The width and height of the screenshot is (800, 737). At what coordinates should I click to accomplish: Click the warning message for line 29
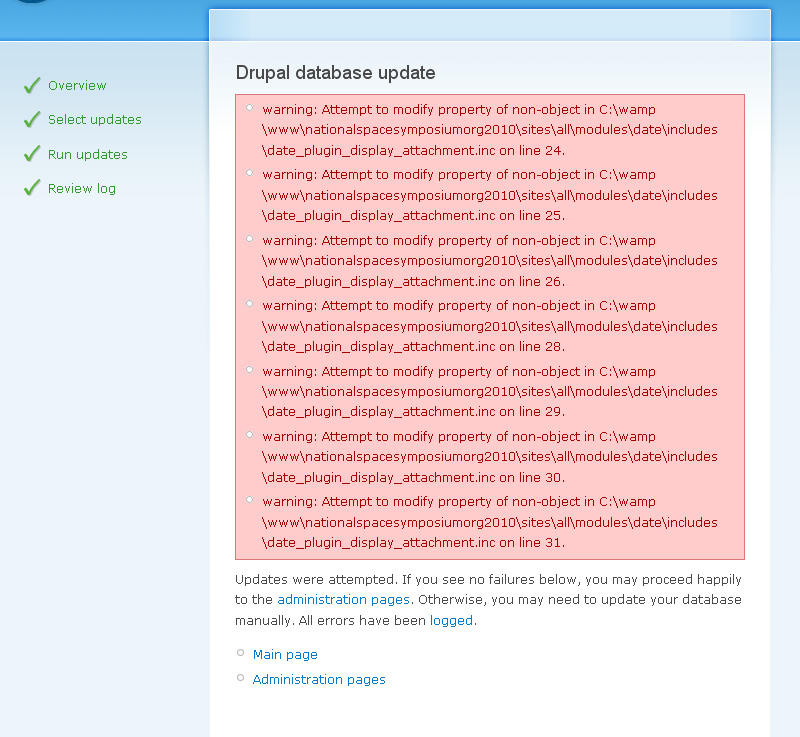click(x=490, y=392)
